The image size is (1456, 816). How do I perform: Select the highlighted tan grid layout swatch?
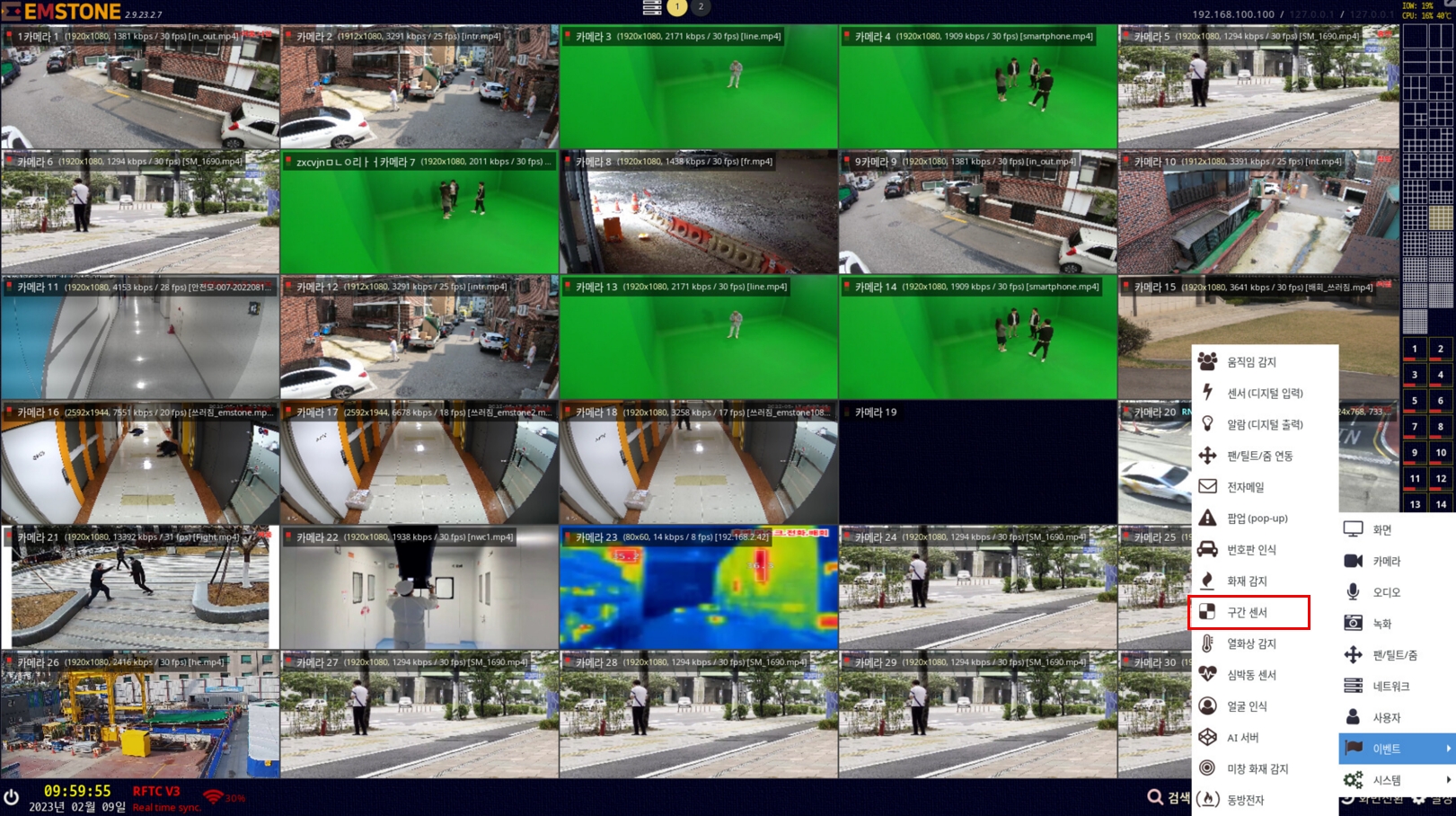pyautogui.click(x=1441, y=217)
